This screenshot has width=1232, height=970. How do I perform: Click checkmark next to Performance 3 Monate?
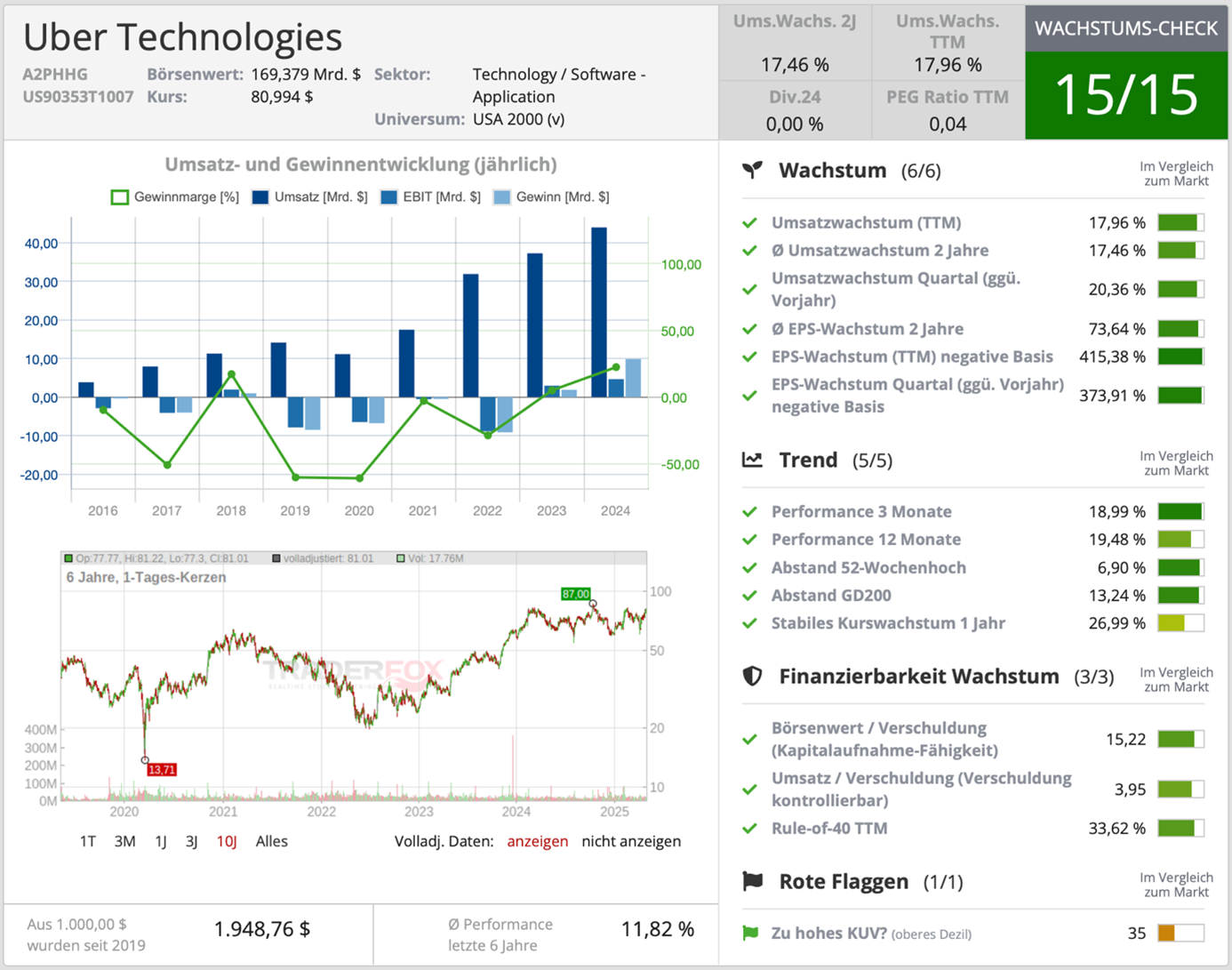pos(749,512)
